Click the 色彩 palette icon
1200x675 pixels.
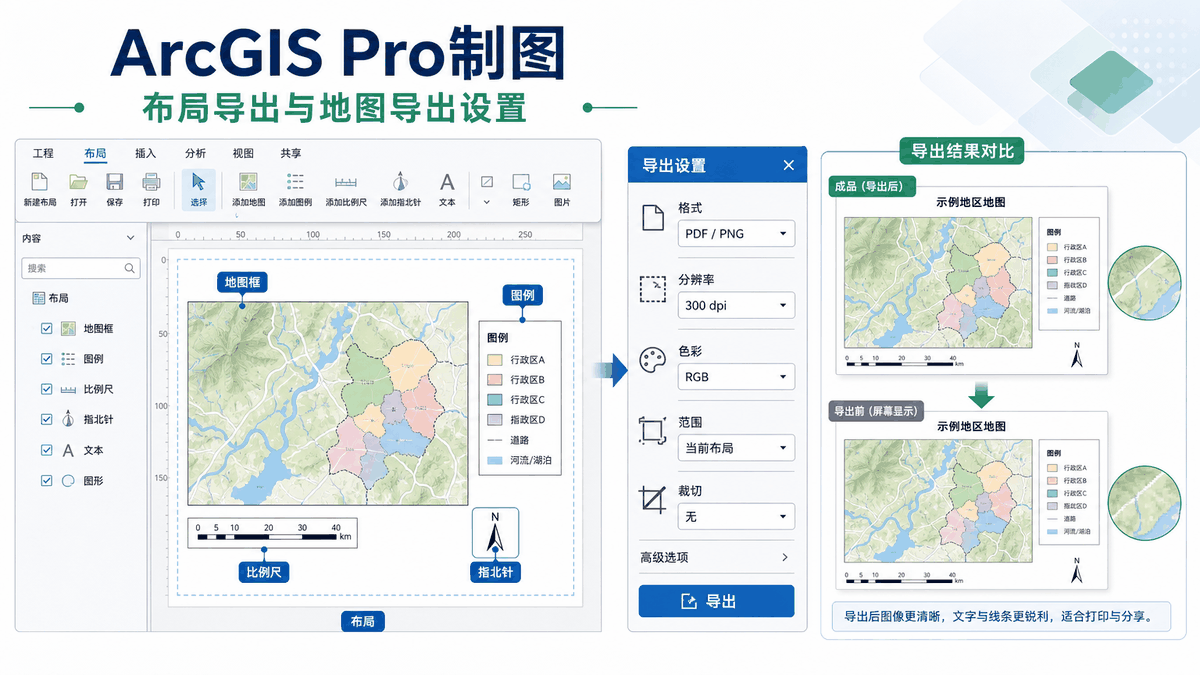(x=652, y=361)
